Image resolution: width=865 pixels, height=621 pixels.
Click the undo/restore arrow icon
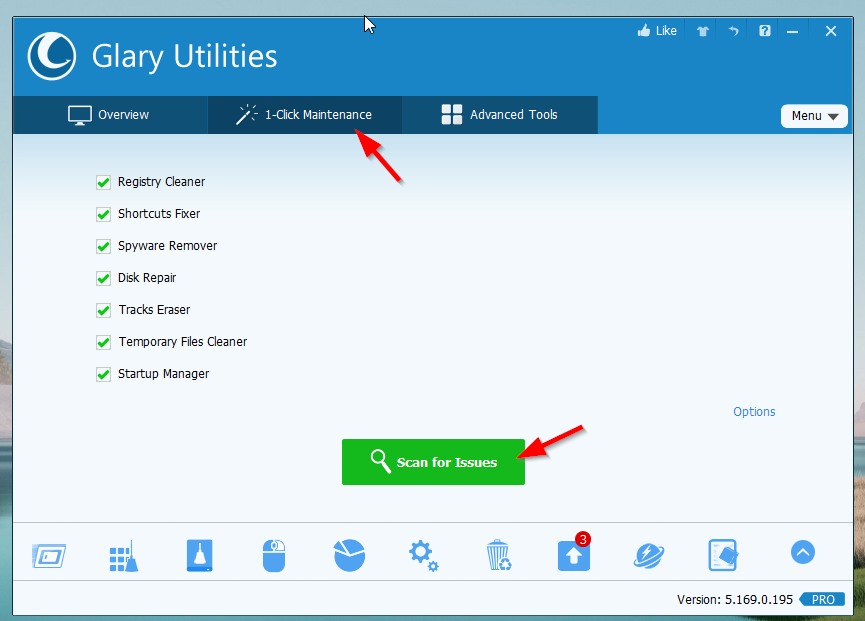pos(733,31)
